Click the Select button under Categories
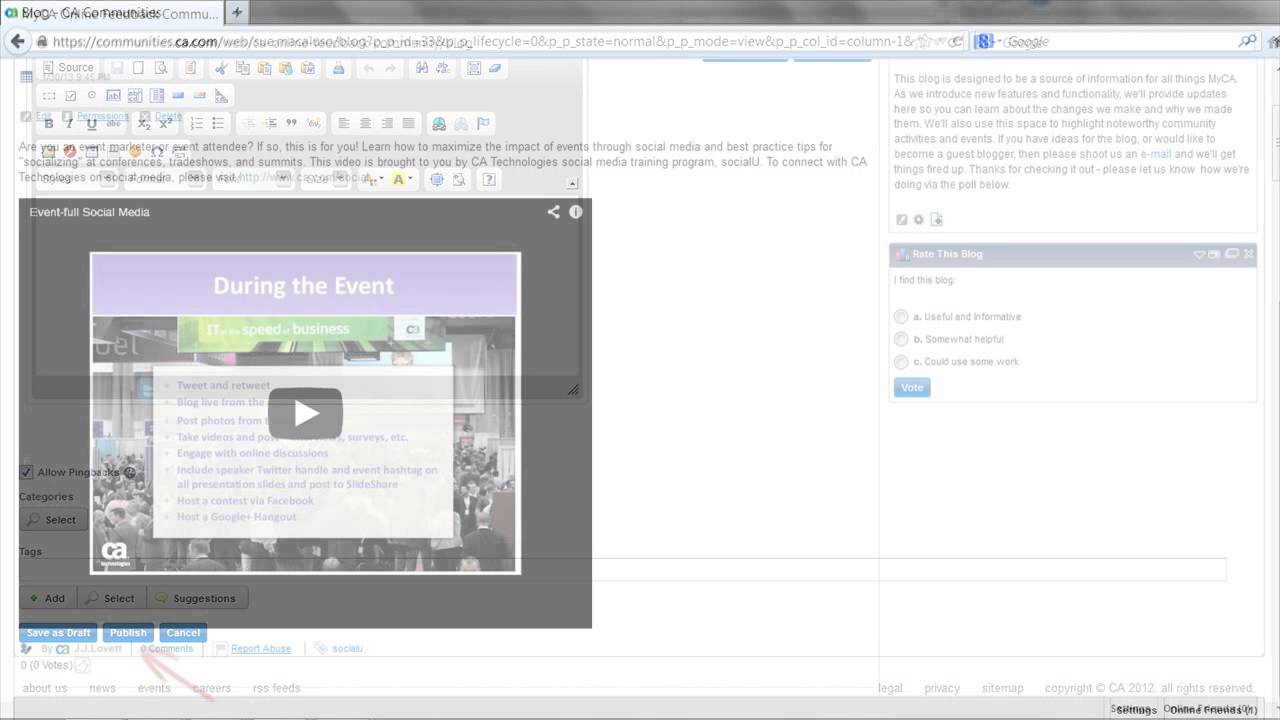Screen dimensions: 1280x720 (x=51, y=520)
